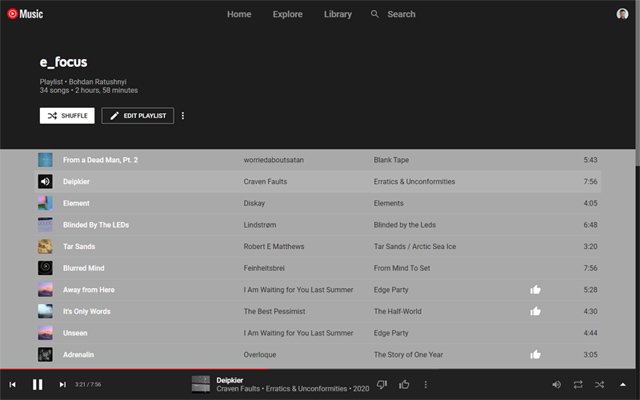Open Bohdan Ratushnyi's profile link
This screenshot has height=400, width=640.
(98, 82)
